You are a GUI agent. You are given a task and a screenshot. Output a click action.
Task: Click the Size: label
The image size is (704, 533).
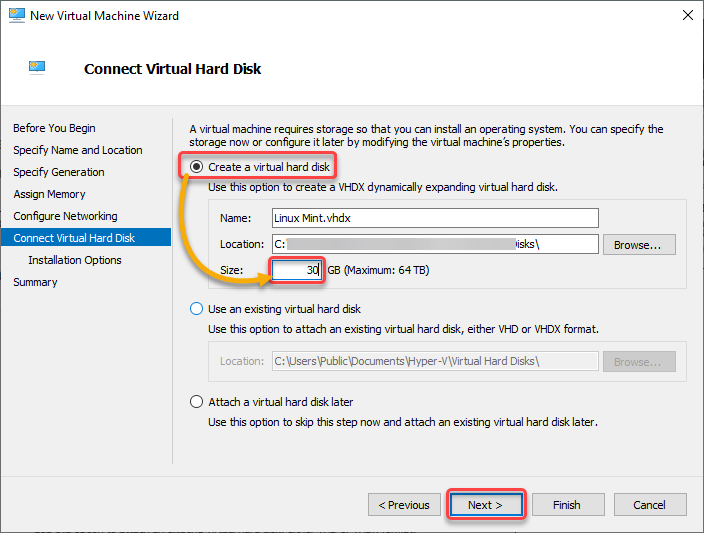231,270
